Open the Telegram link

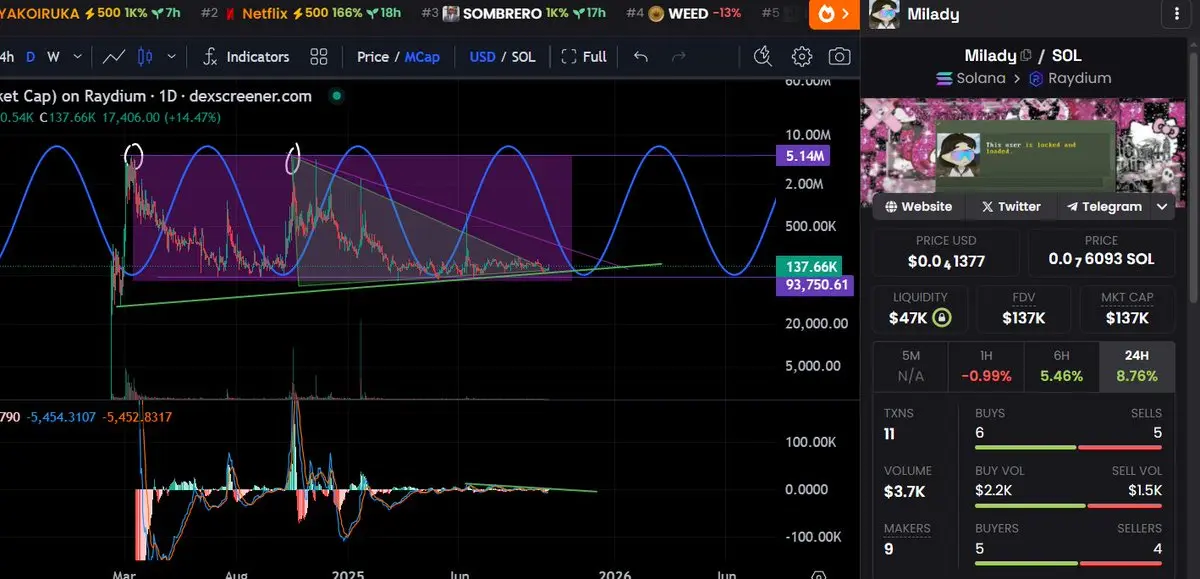[1104, 206]
